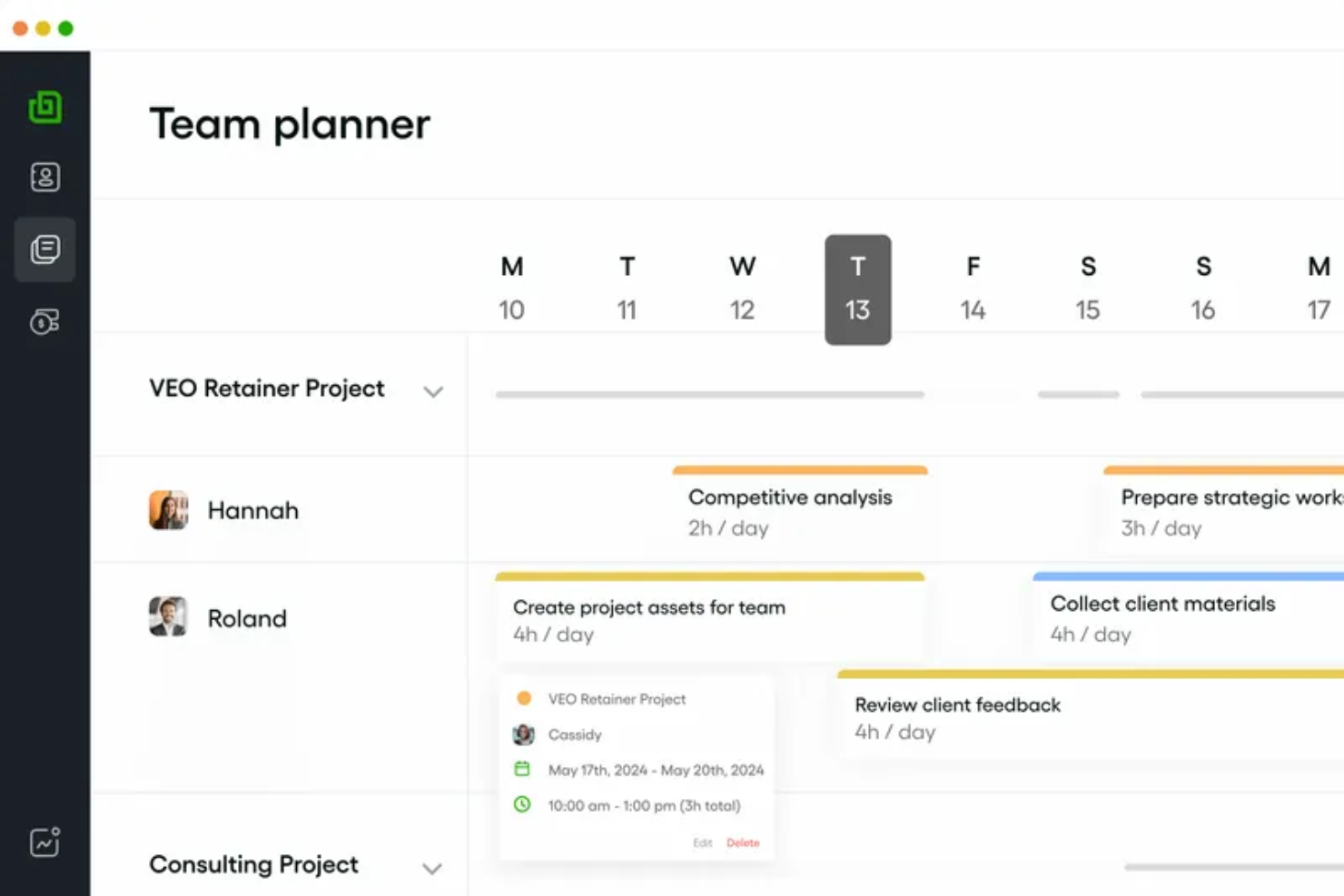
Task: Open the contacts icon in sidebar
Action: pos(44,177)
